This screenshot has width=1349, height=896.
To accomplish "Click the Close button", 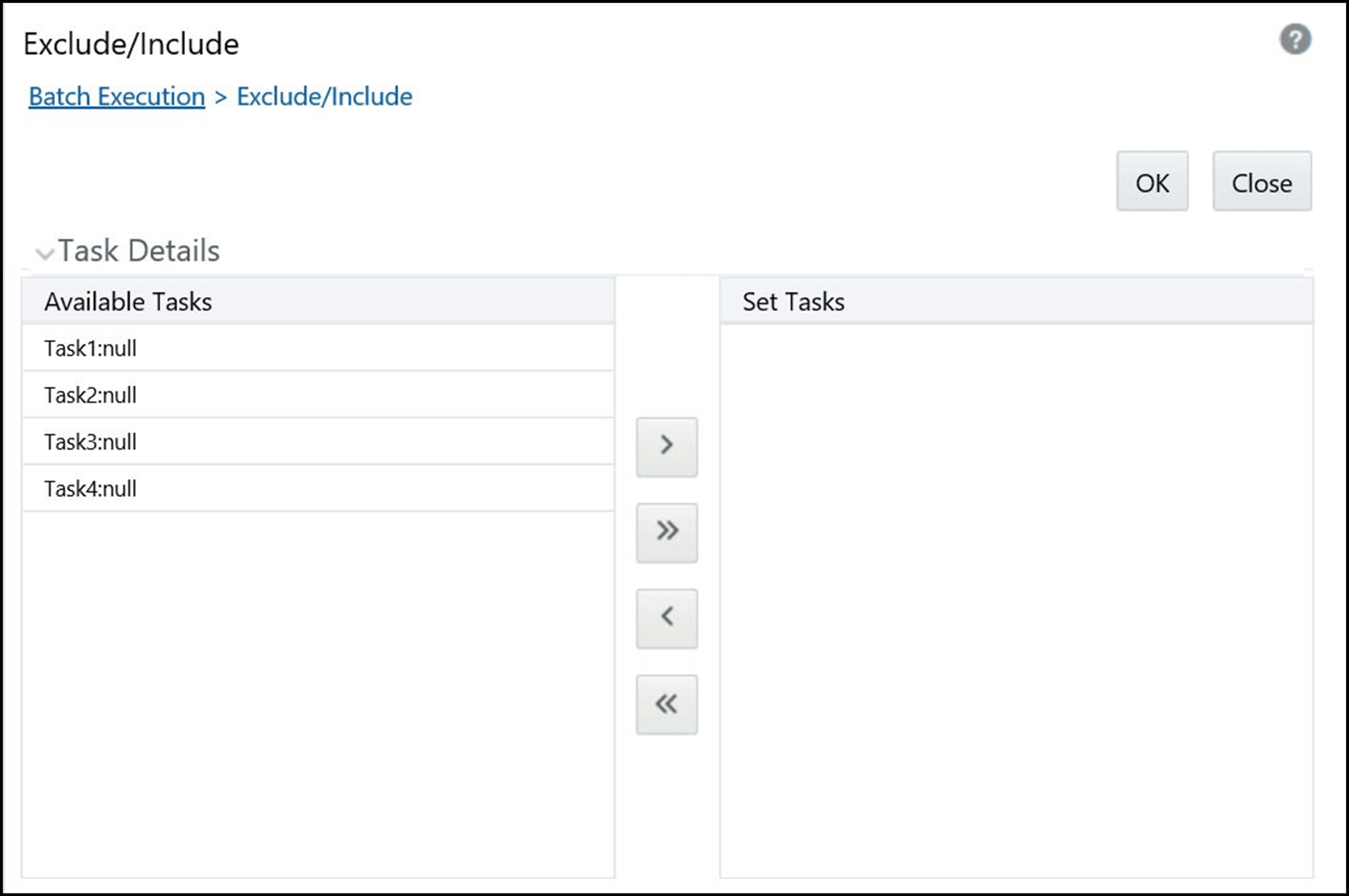I will (1262, 182).
